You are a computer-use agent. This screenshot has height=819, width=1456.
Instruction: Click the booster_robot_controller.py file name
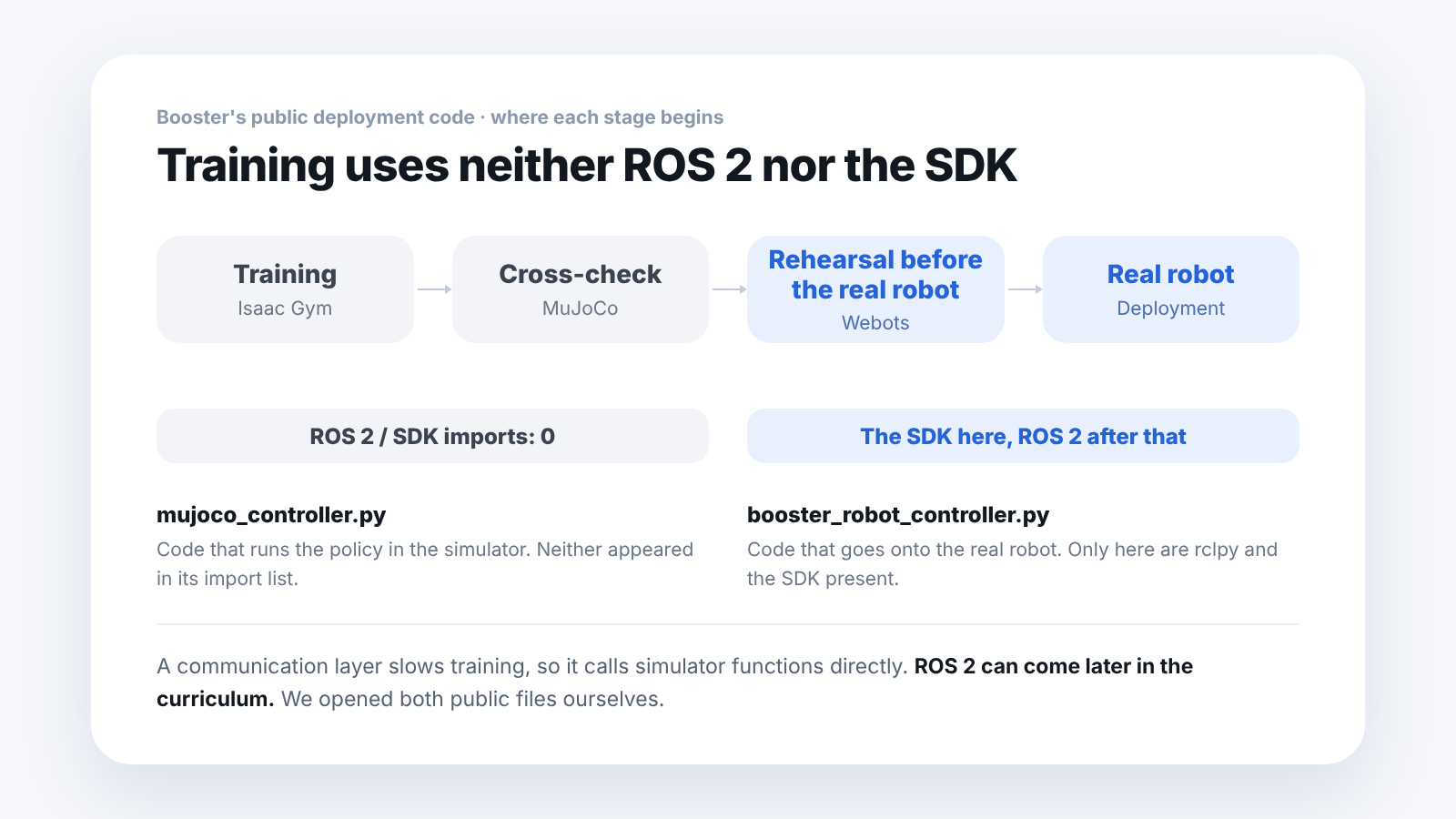[x=898, y=515]
